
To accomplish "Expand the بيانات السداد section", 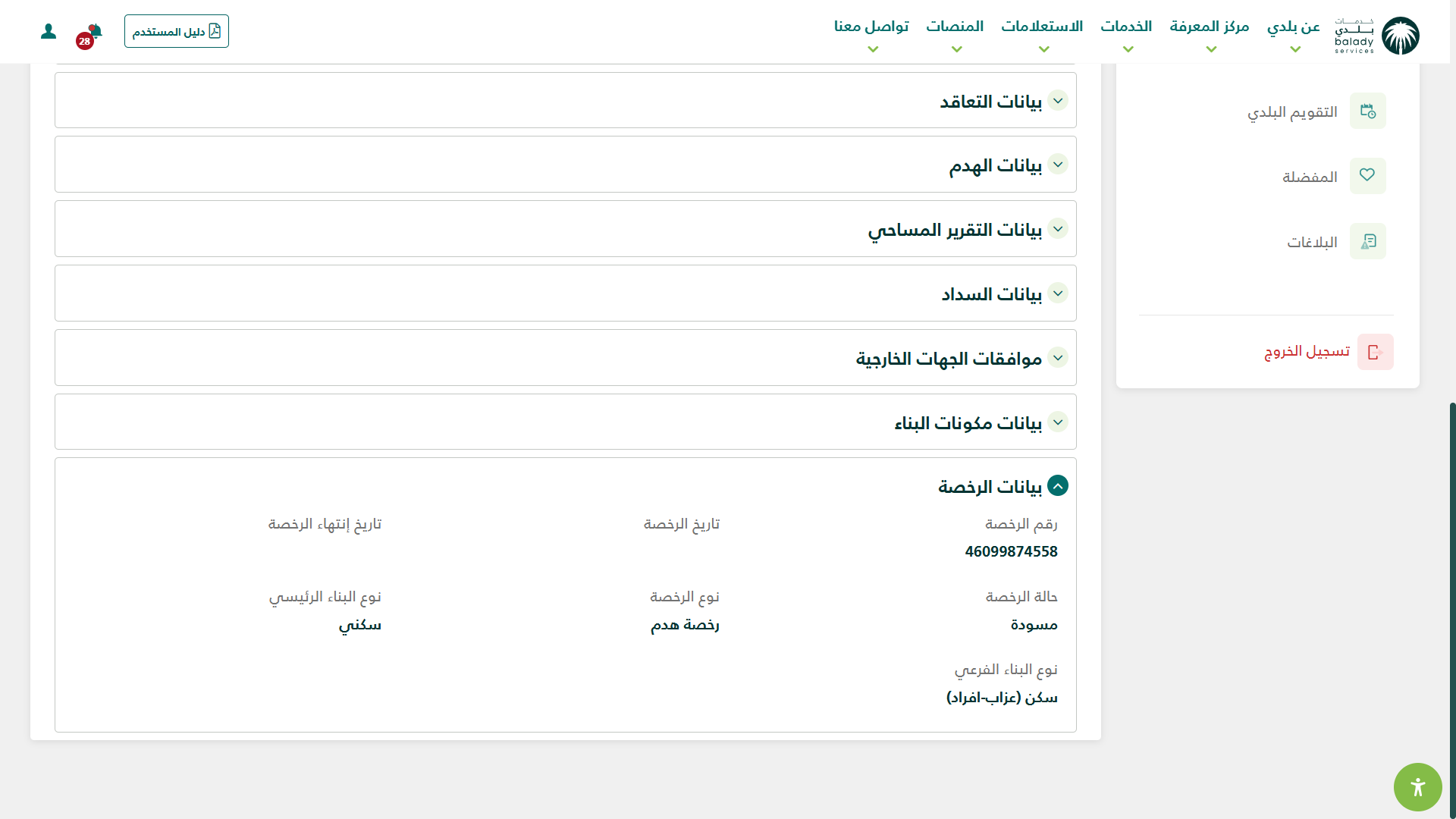I will coord(1057,293).
